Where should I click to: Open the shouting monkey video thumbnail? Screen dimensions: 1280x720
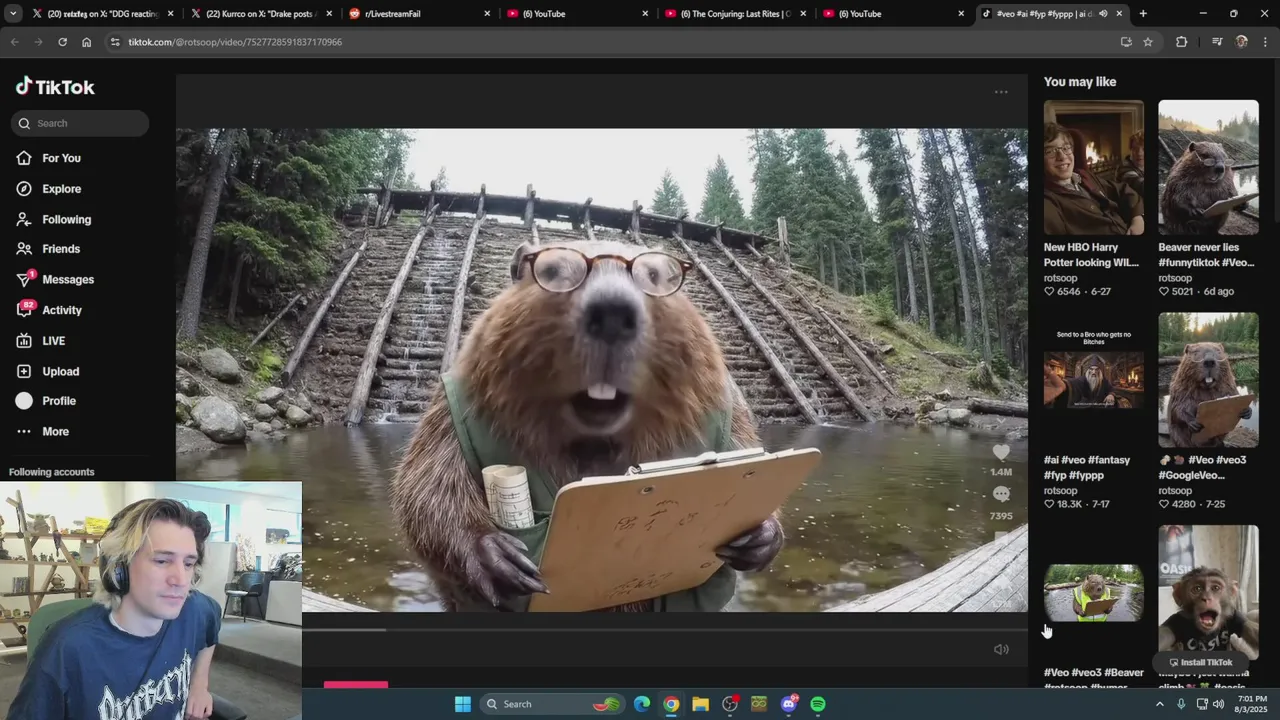pos(1208,592)
